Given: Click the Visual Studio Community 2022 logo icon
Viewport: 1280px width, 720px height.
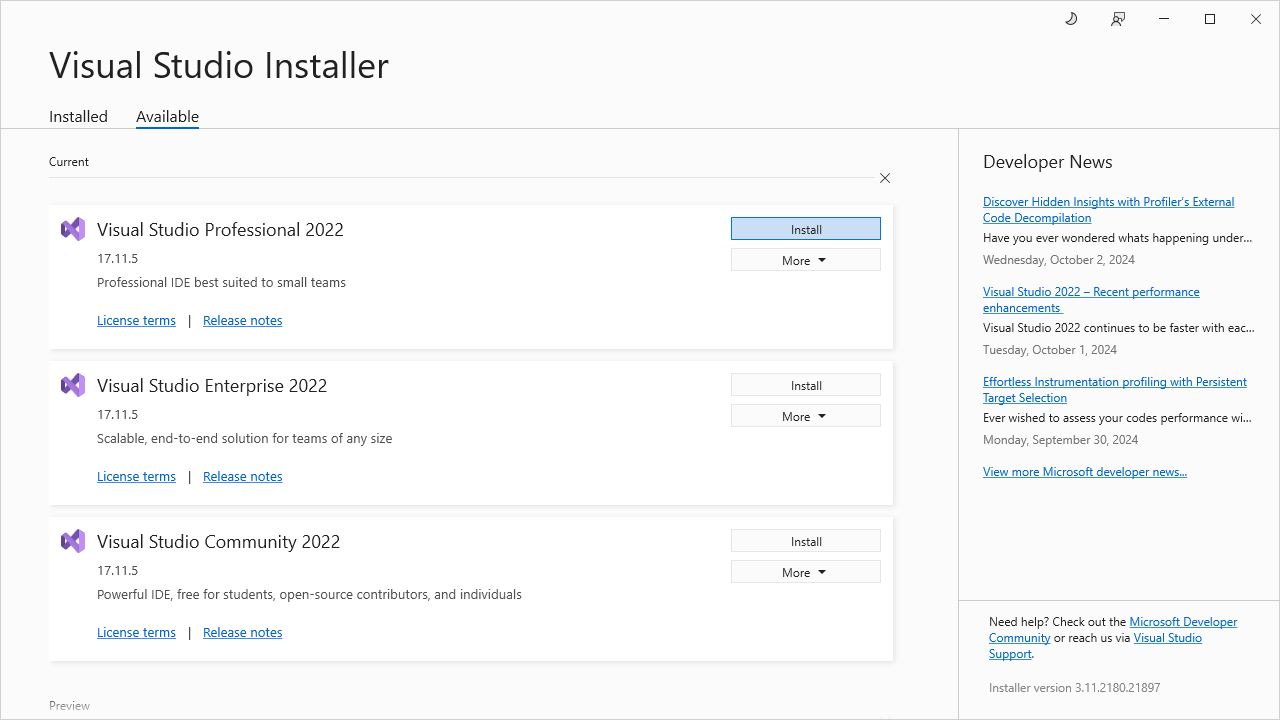Looking at the screenshot, I should pos(73,541).
